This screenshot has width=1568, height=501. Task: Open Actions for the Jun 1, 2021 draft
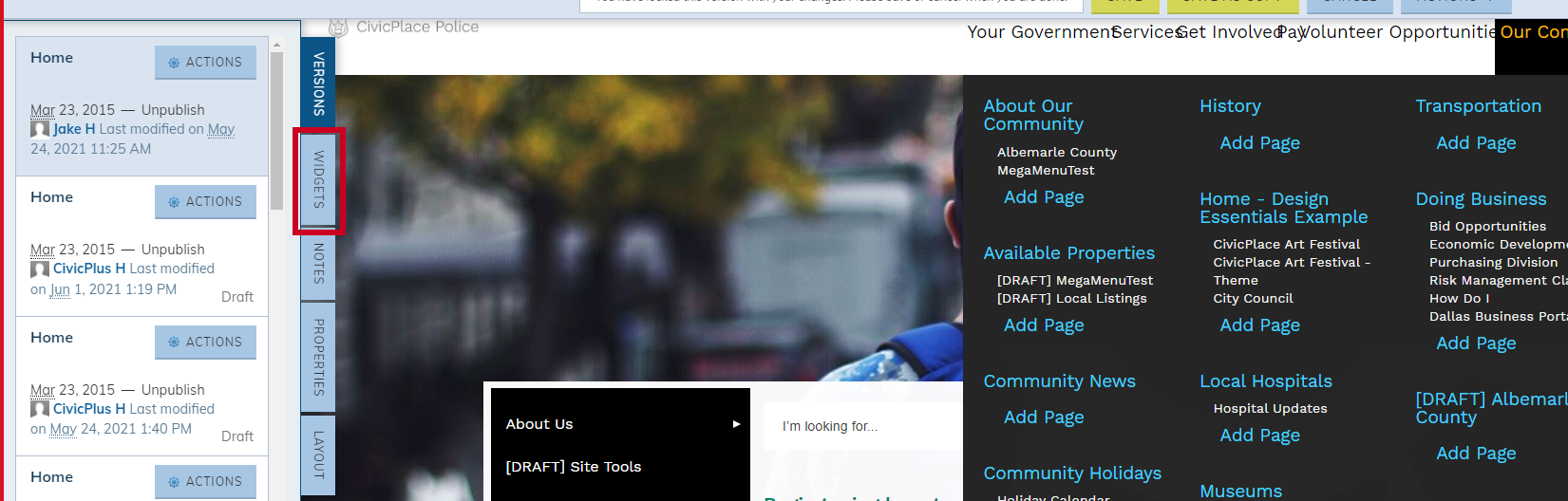pyautogui.click(x=205, y=201)
